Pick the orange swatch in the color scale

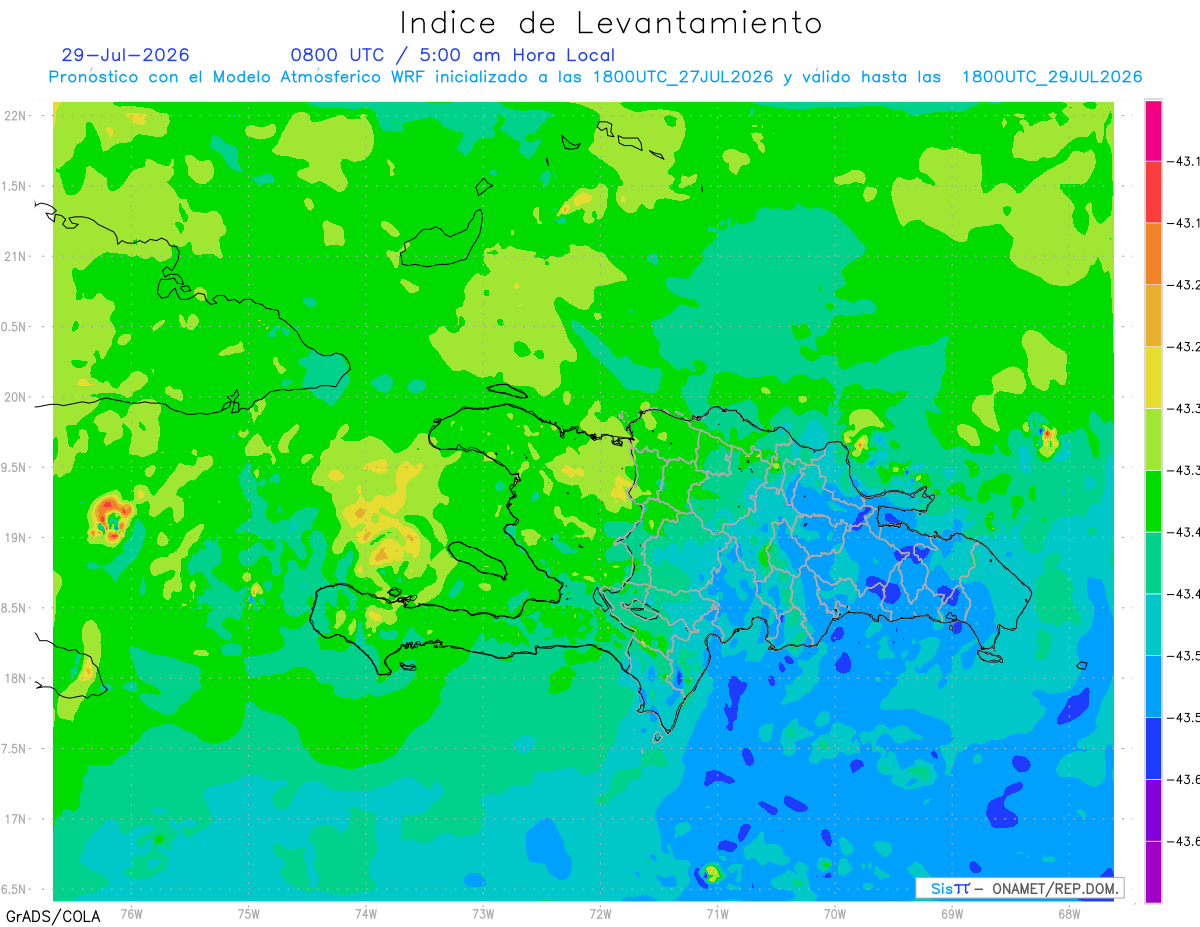[1153, 254]
